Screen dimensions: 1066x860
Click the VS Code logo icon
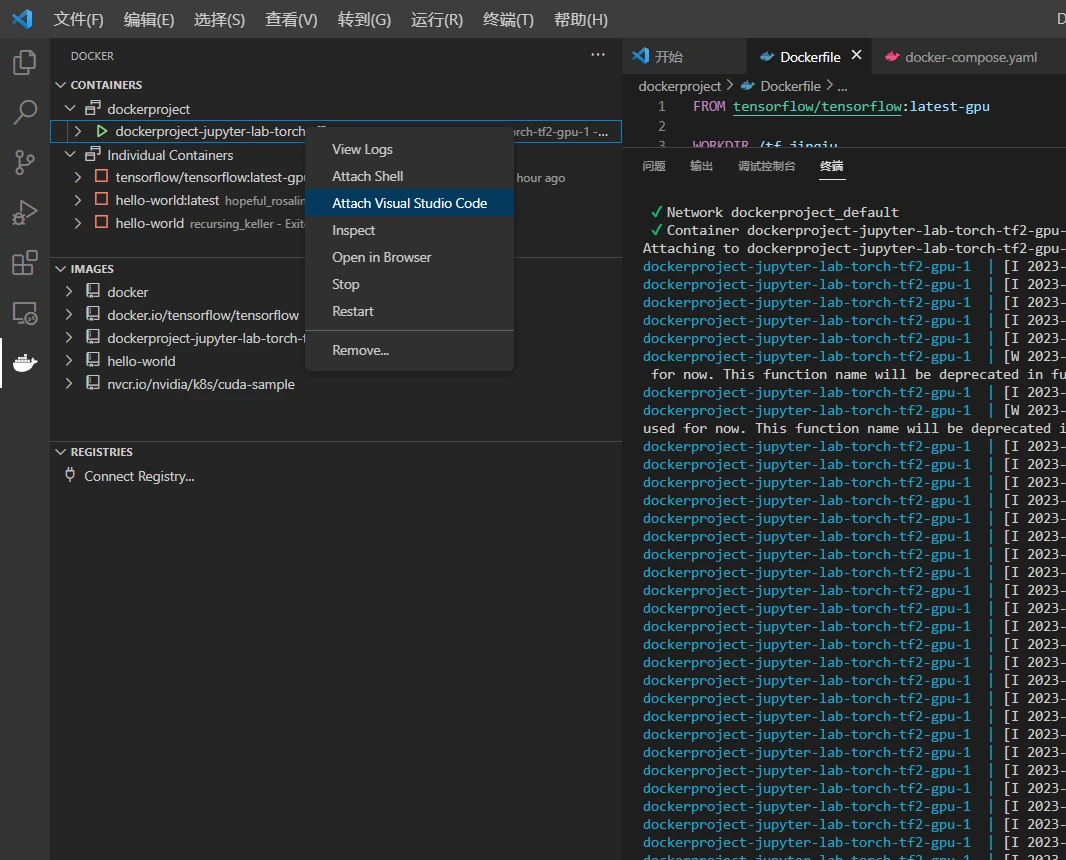[x=22, y=19]
